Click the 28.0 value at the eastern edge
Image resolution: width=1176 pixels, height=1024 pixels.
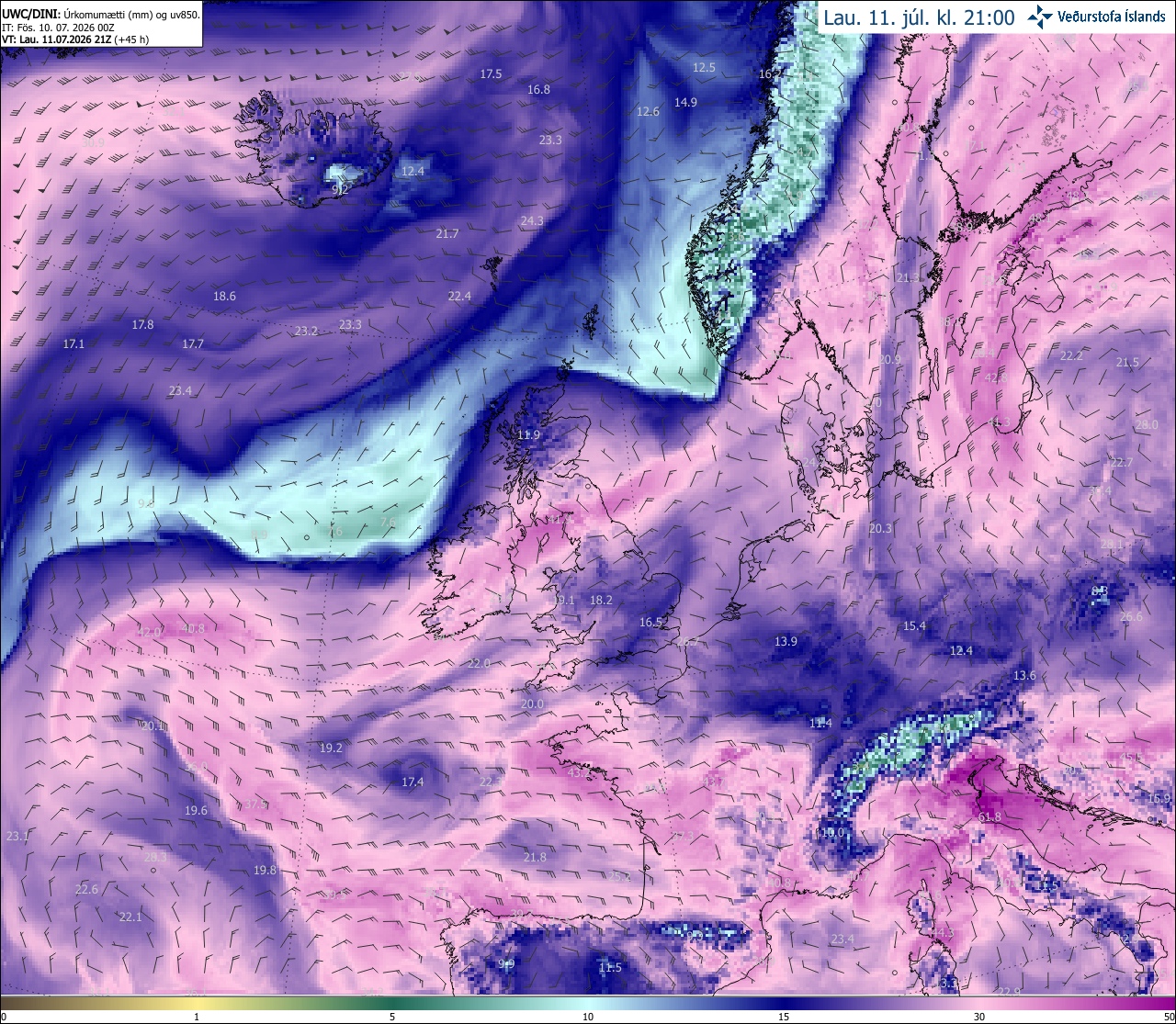(x=1147, y=424)
